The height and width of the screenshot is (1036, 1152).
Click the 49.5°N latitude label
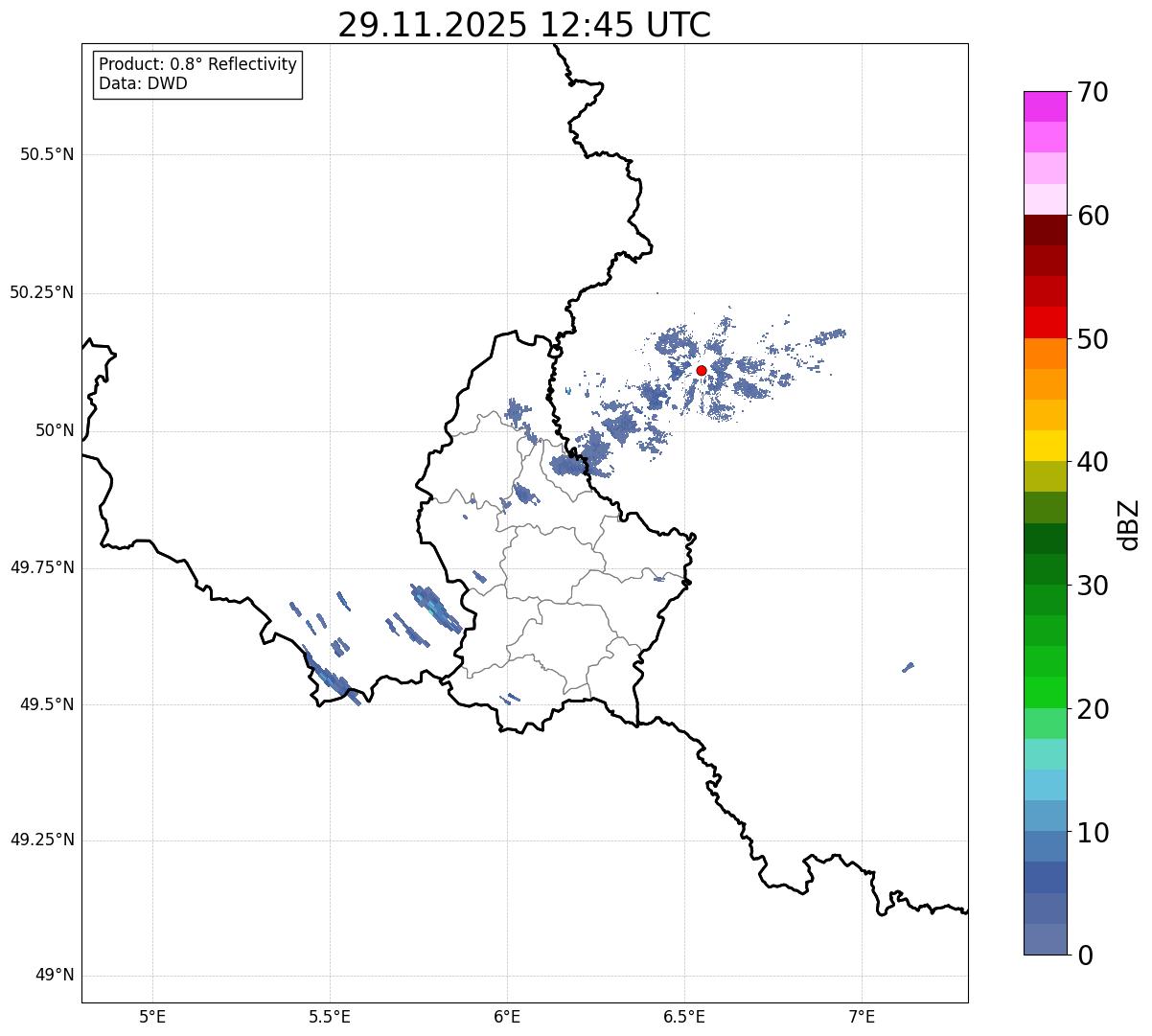click(47, 704)
